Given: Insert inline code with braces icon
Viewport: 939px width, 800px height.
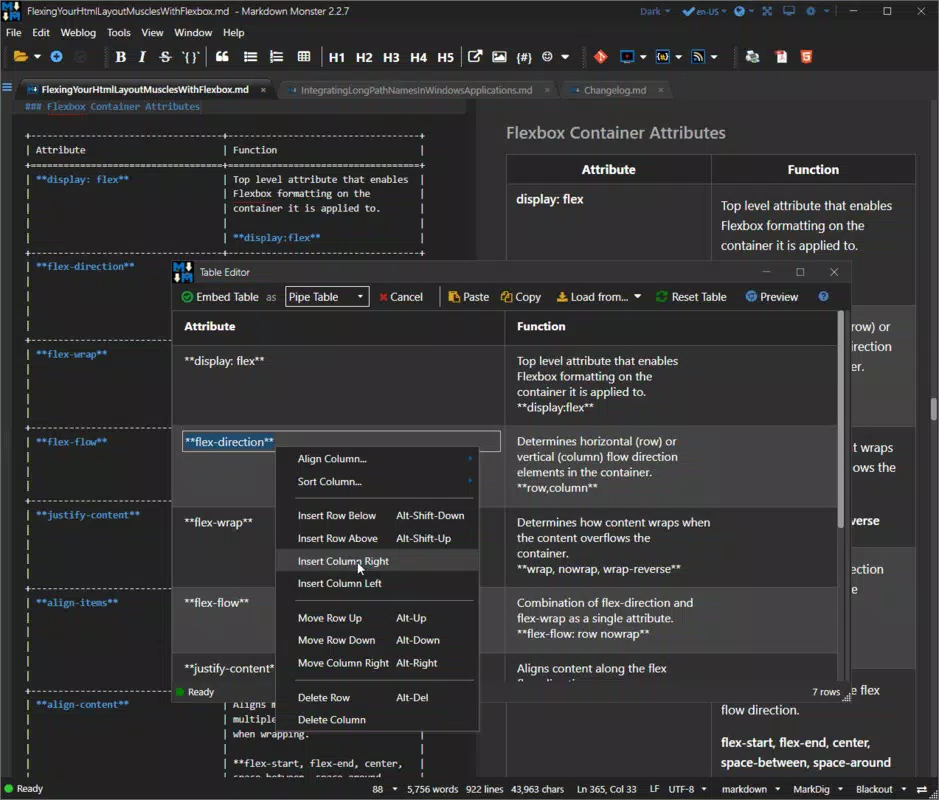Looking at the screenshot, I should tap(190, 57).
